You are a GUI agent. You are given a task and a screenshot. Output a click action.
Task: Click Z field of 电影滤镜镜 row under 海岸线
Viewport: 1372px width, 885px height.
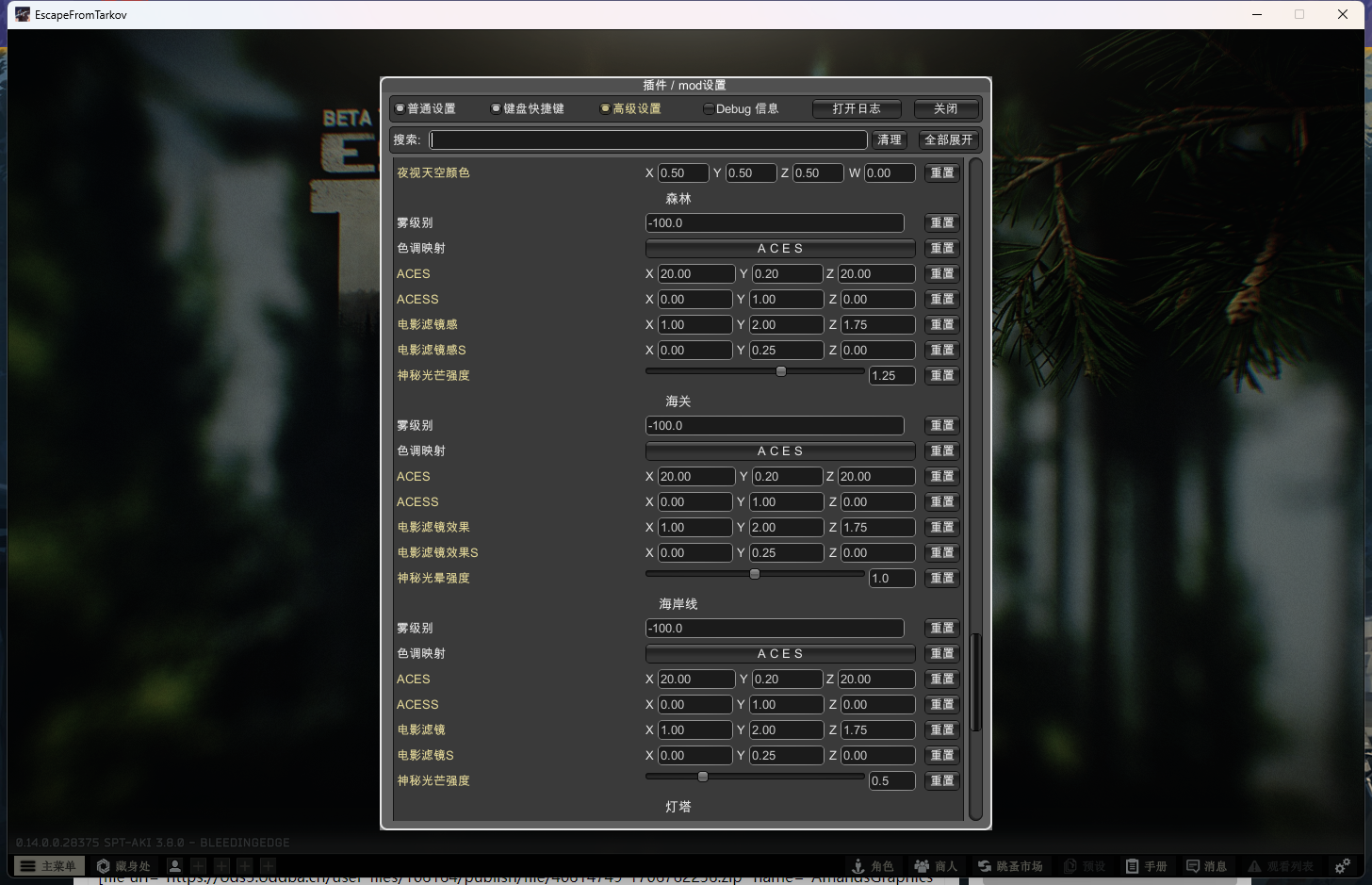pyautogui.click(x=877, y=729)
